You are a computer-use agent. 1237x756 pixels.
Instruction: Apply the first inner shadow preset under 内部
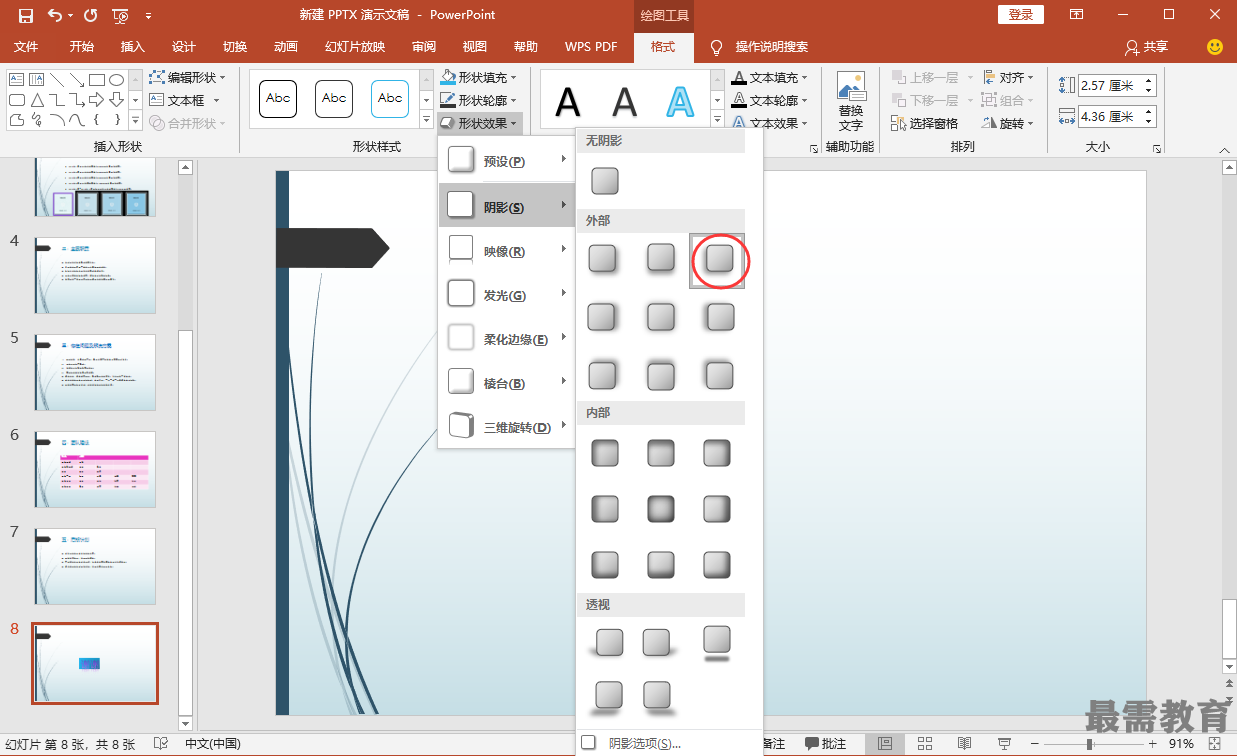[x=604, y=454]
